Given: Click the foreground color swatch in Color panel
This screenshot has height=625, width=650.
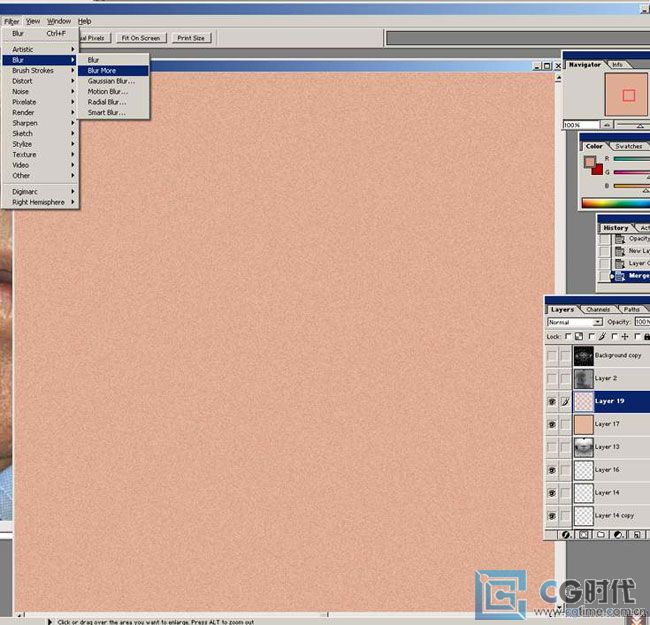Looking at the screenshot, I should tap(589, 159).
